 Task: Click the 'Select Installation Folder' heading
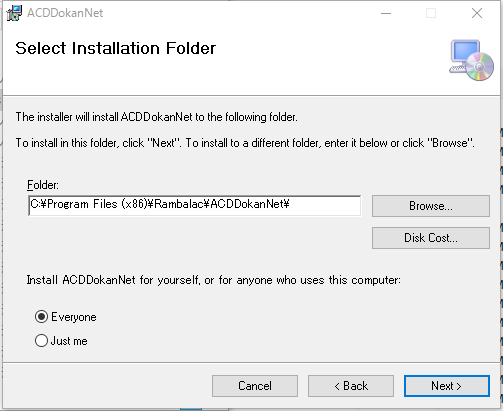click(x=116, y=48)
